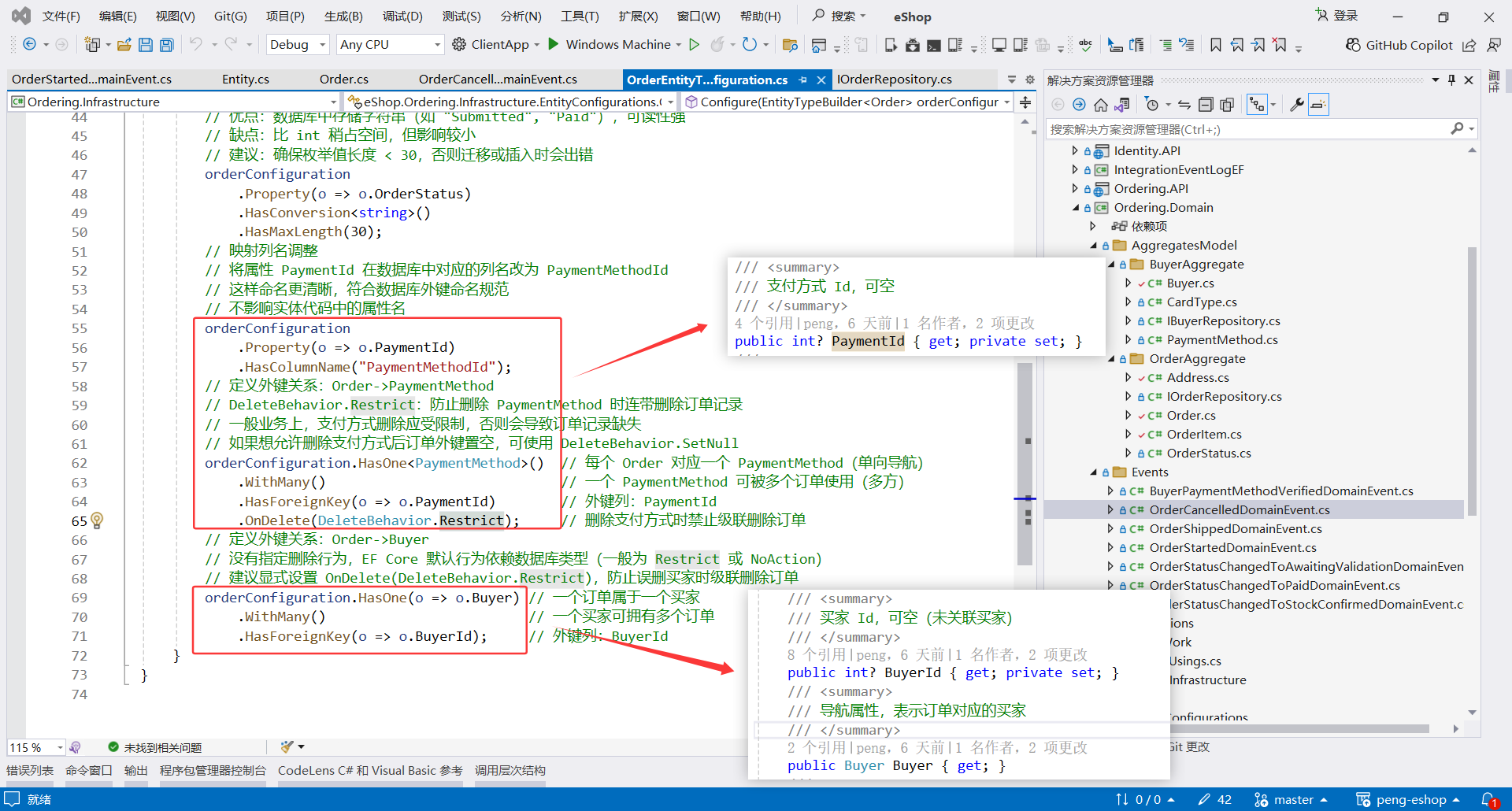This screenshot has height=811, width=1512.
Task: Open the New Item toolbar button
Action: click(92, 45)
